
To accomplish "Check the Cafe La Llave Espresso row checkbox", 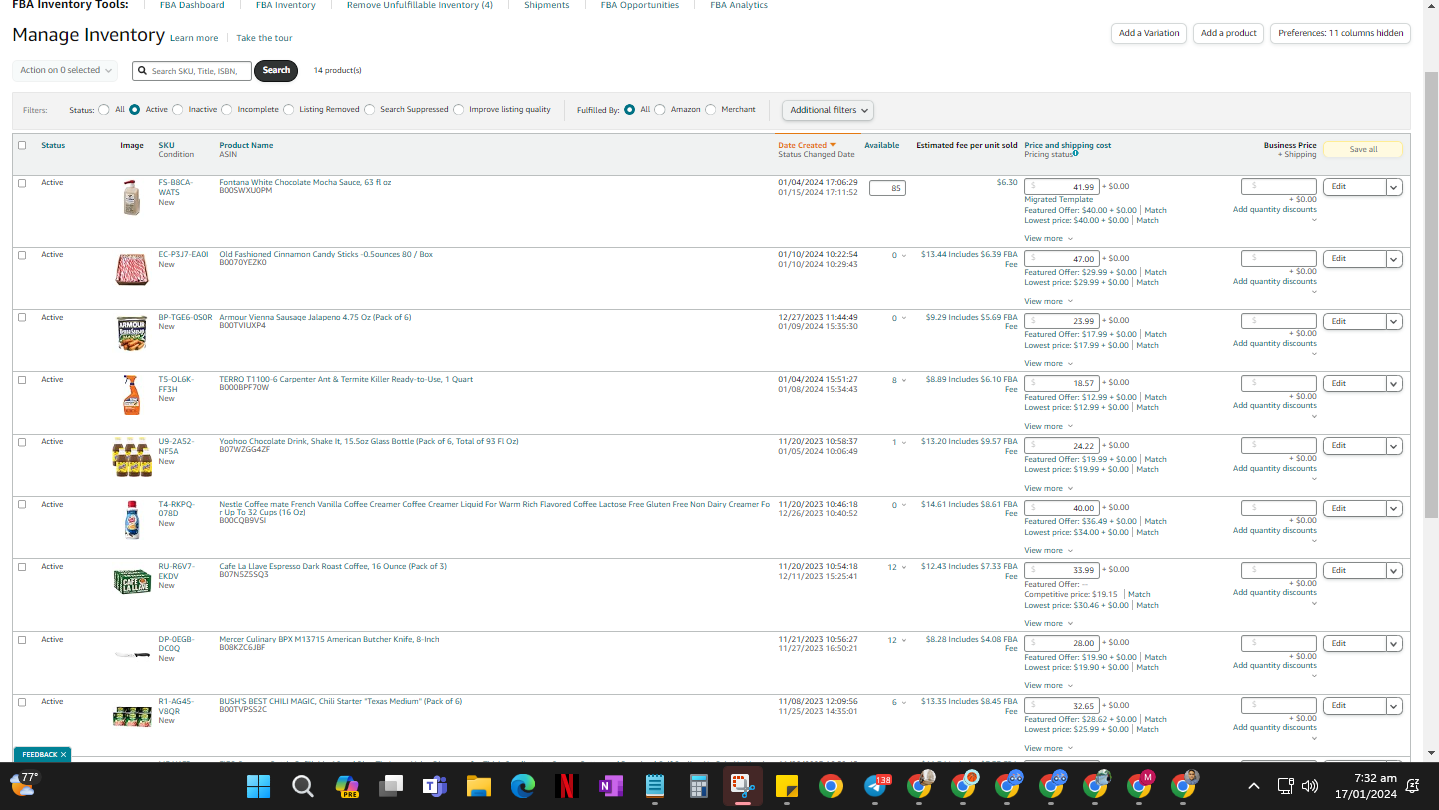I will pos(22,567).
